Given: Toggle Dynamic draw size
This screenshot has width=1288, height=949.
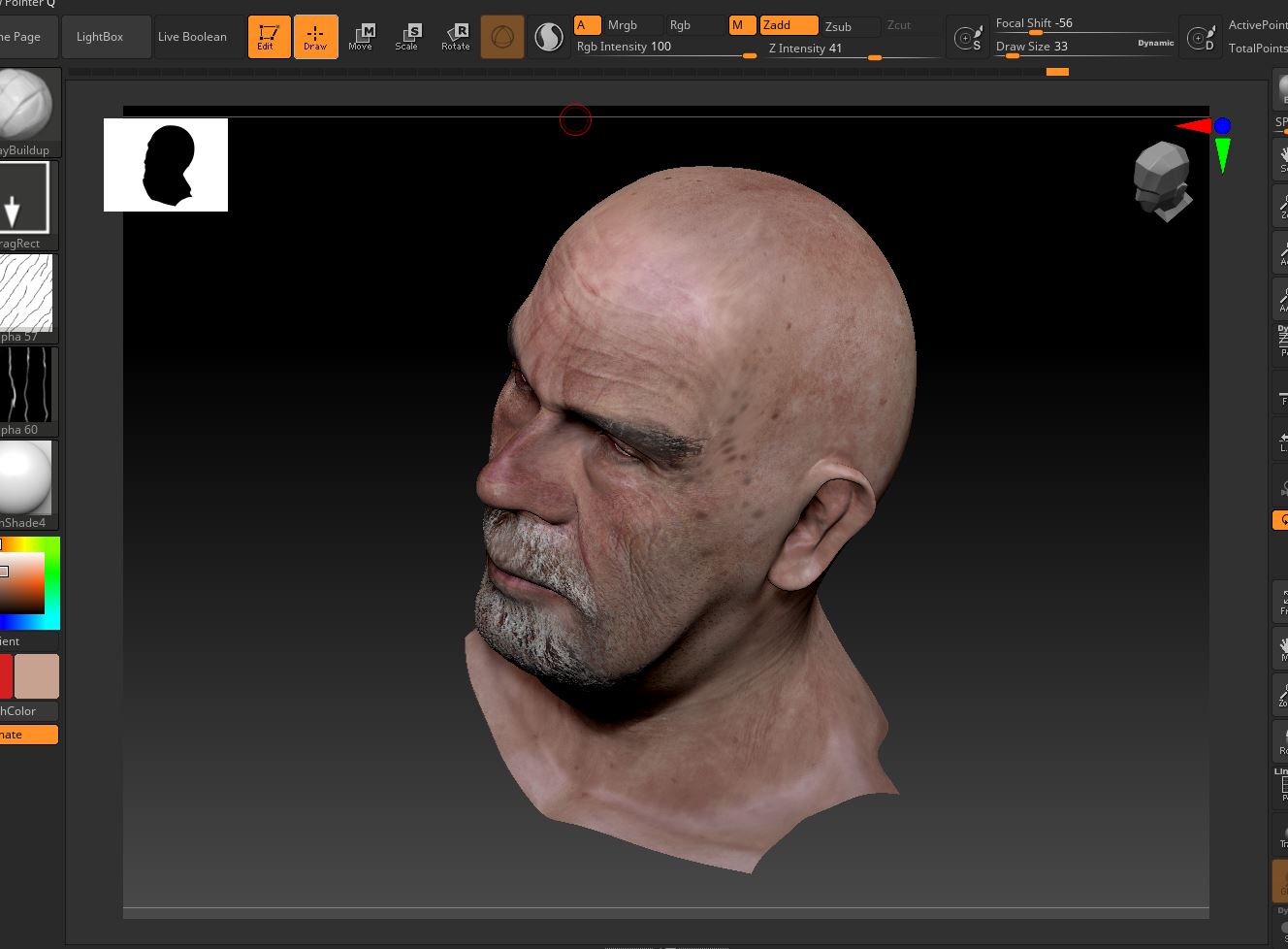Looking at the screenshot, I should coord(1156,44).
